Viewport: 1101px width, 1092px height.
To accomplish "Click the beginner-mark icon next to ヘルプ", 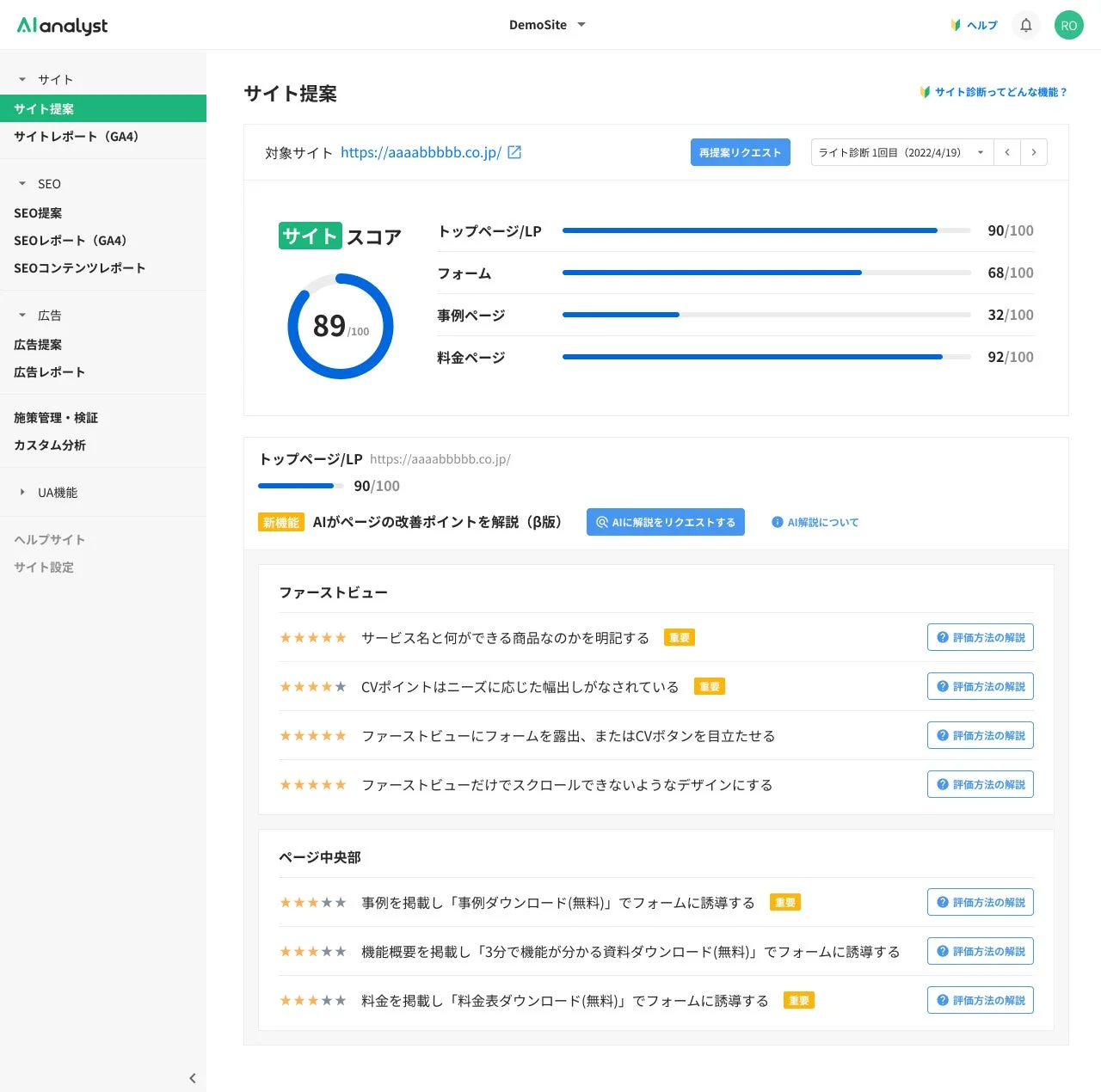I will pyautogui.click(x=956, y=25).
